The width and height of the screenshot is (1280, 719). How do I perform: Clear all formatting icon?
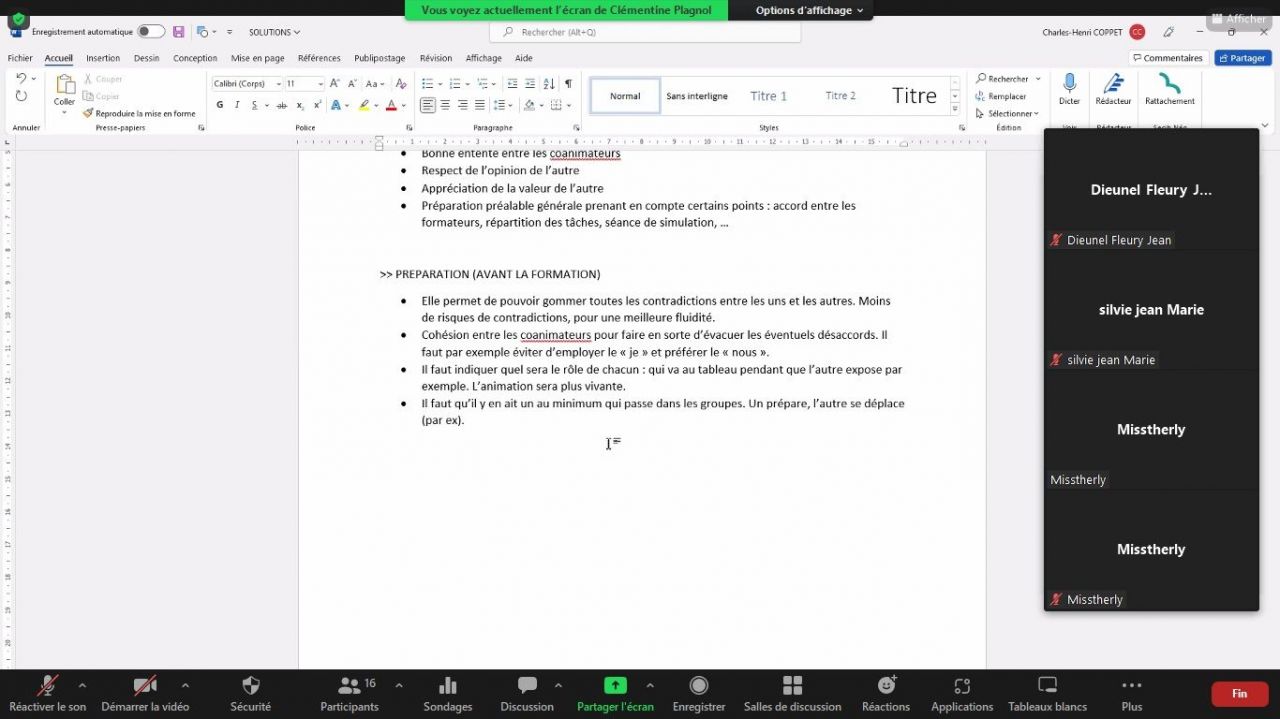[x=401, y=84]
